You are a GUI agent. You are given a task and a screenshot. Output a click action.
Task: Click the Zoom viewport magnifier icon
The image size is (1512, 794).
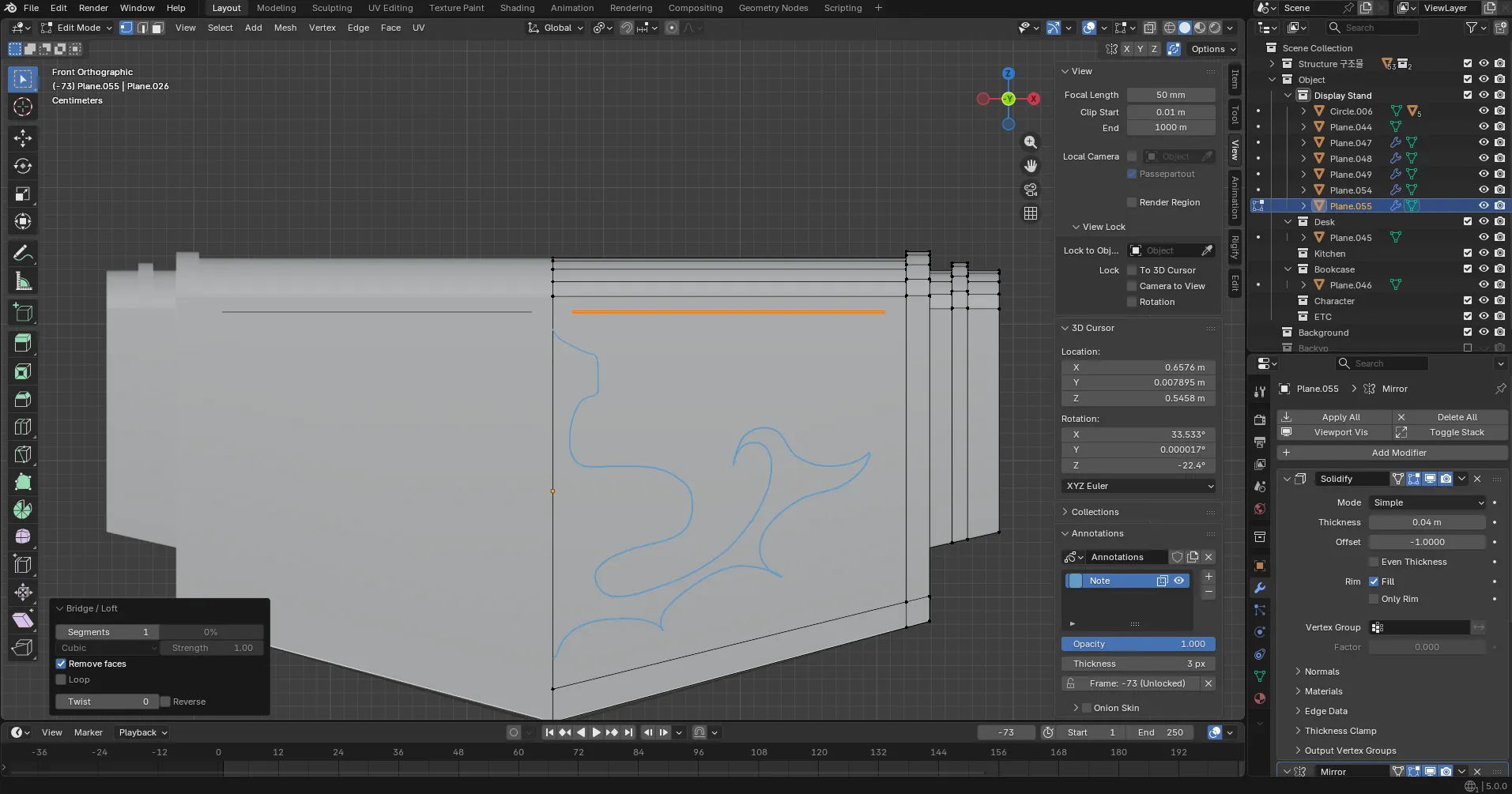tap(1030, 142)
